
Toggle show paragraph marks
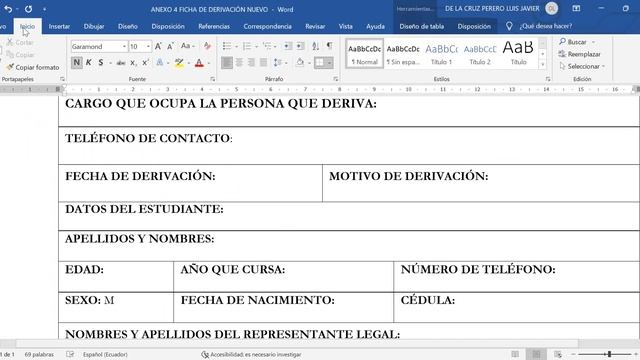(329, 46)
